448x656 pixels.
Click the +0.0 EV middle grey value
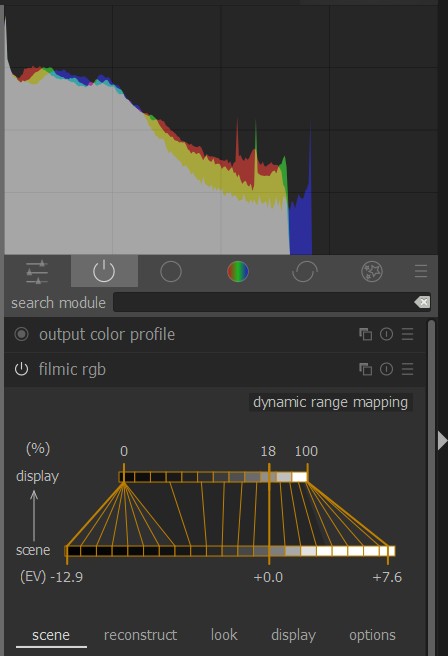pyautogui.click(x=268, y=577)
